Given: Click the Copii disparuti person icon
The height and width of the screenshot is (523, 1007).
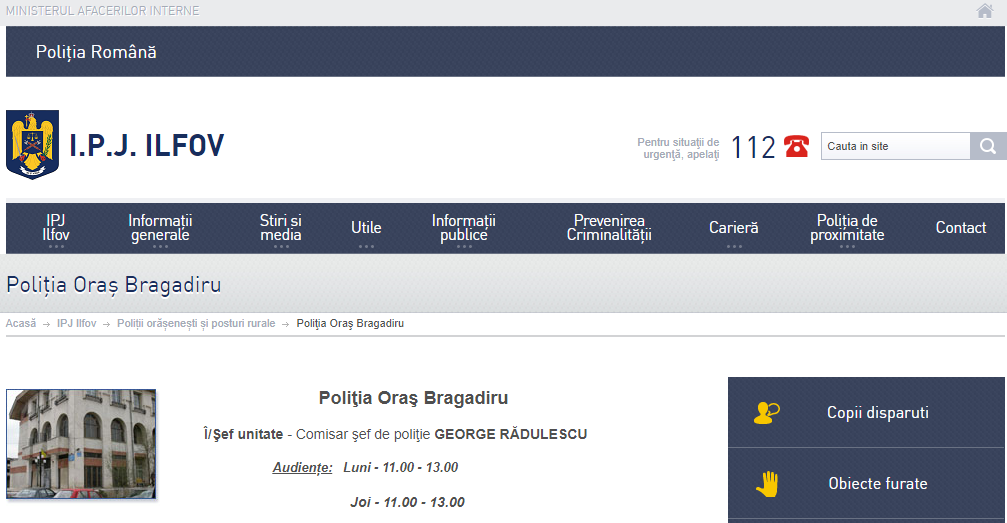Looking at the screenshot, I should coord(766,412).
